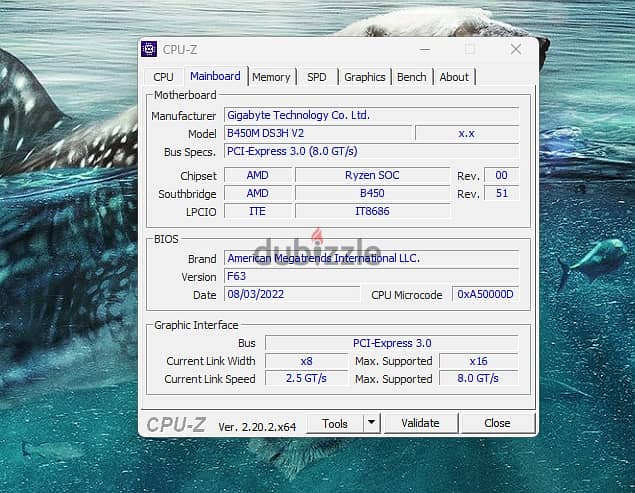Click the CPU-Z logo in bottom bar
The height and width of the screenshot is (493, 635).
pyautogui.click(x=176, y=425)
